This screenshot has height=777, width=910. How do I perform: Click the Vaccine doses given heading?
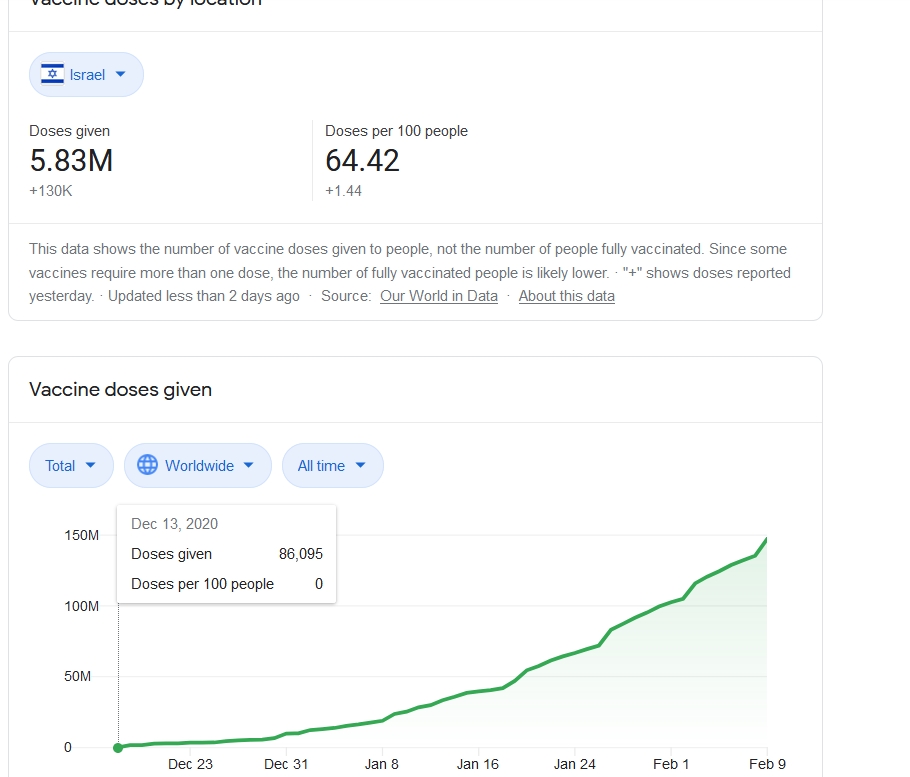click(120, 389)
